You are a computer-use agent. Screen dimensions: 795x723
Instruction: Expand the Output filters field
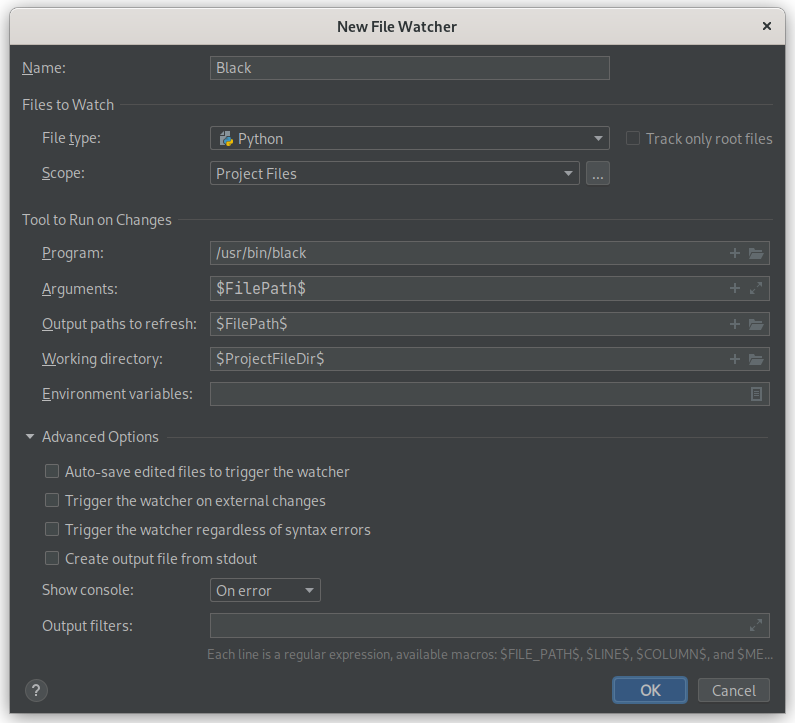click(756, 625)
